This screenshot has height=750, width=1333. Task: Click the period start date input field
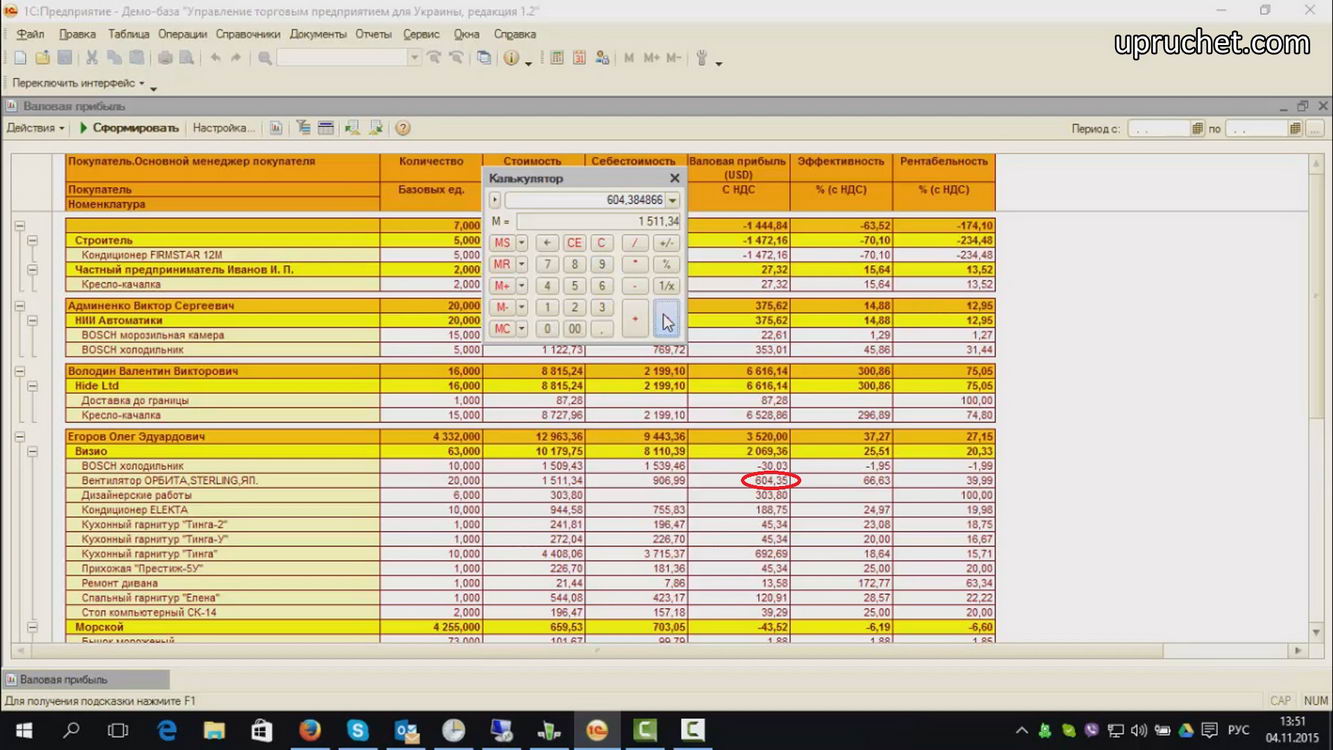(x=1159, y=129)
